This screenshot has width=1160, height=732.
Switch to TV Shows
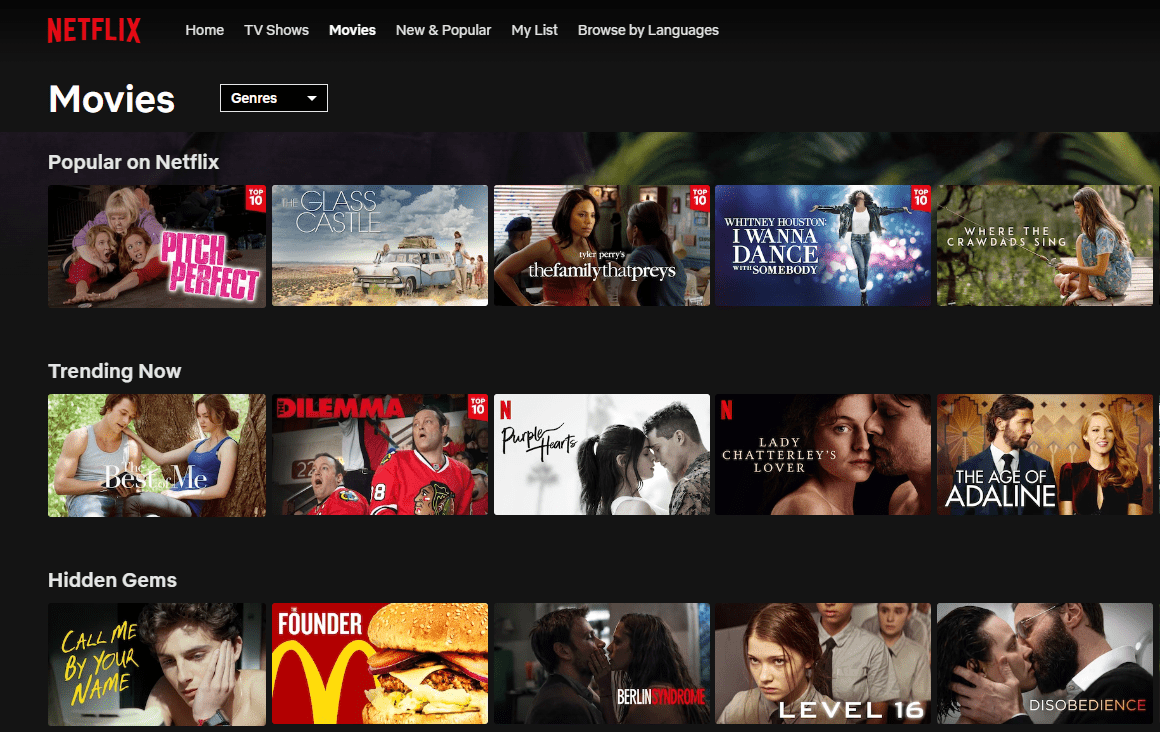point(276,30)
